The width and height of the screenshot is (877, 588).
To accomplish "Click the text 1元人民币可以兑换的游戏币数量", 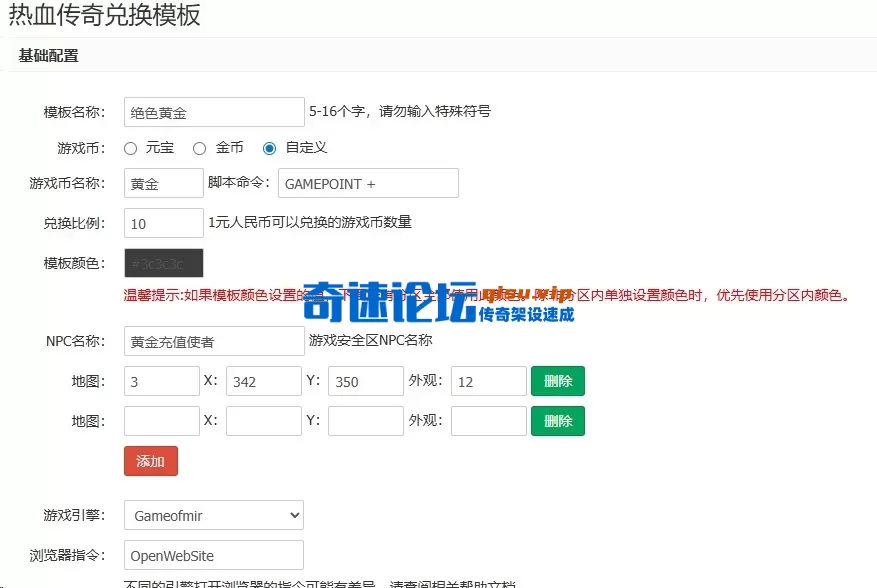I will 310,222.
